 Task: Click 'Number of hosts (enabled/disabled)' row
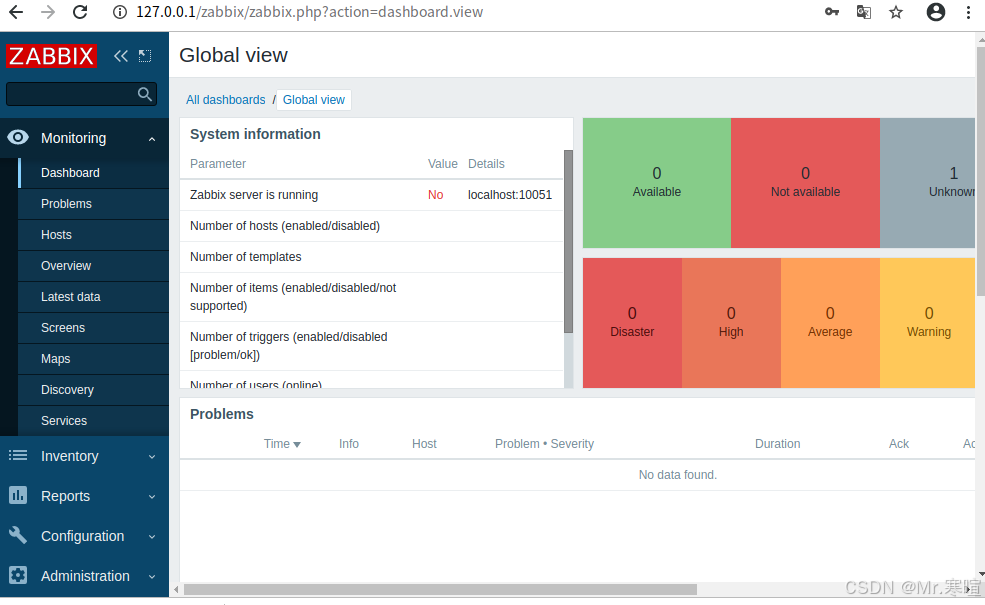coord(371,226)
